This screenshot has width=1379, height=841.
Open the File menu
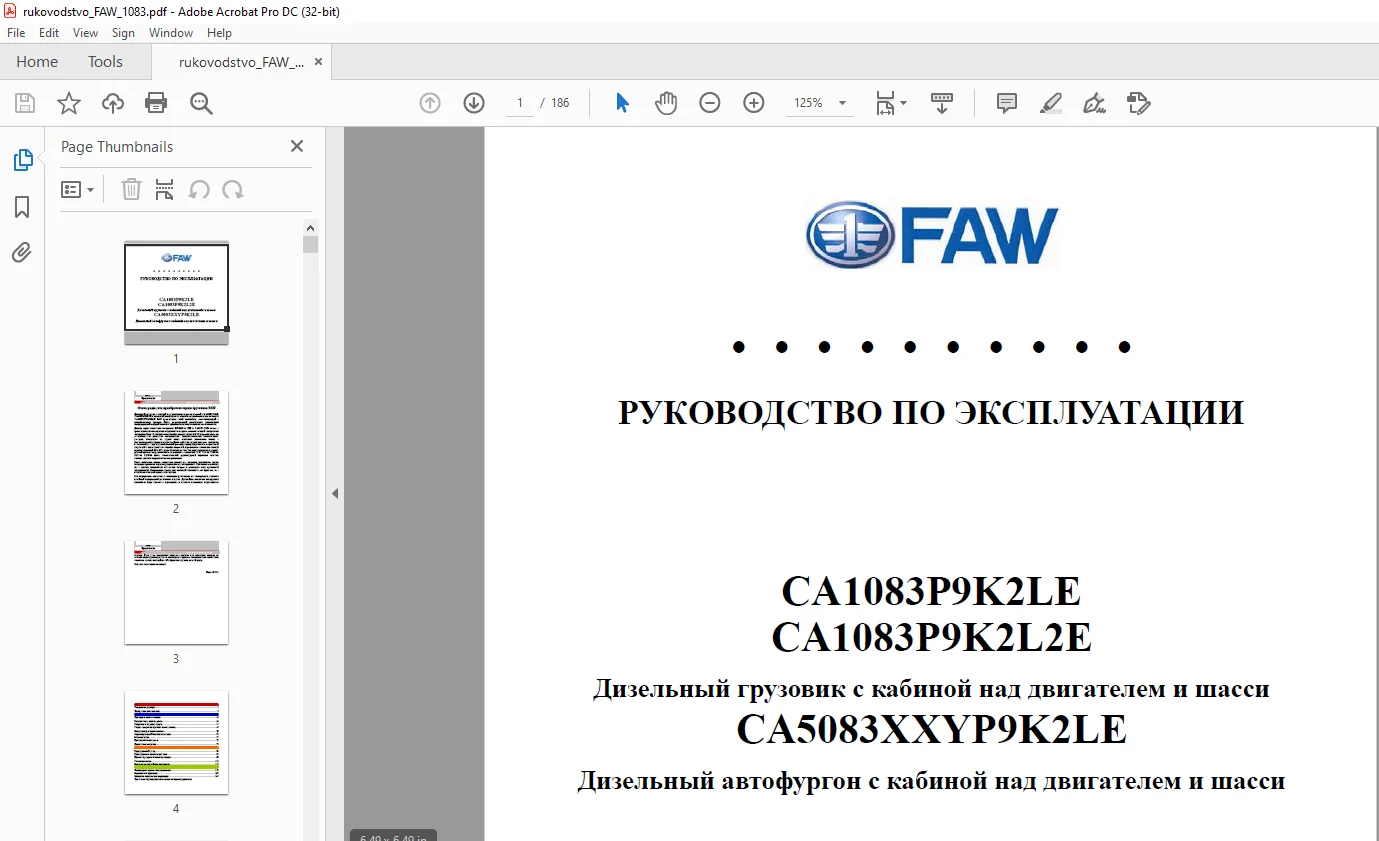click(x=16, y=33)
